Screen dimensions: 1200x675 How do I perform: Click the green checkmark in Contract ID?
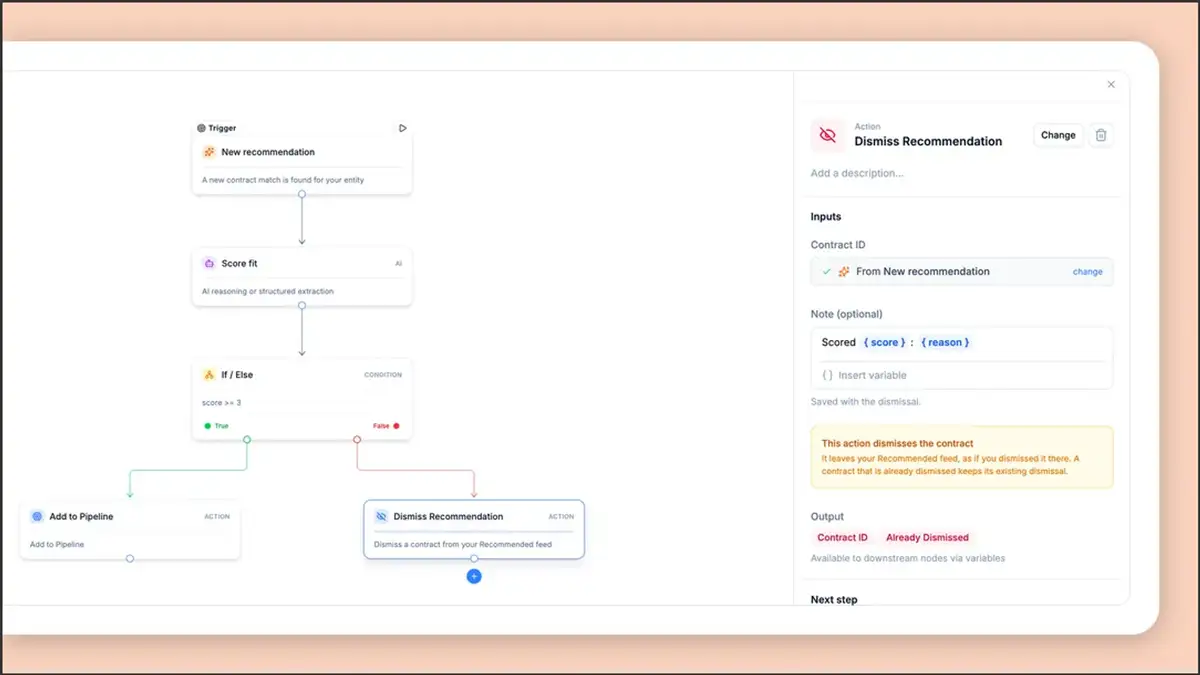click(x=826, y=271)
